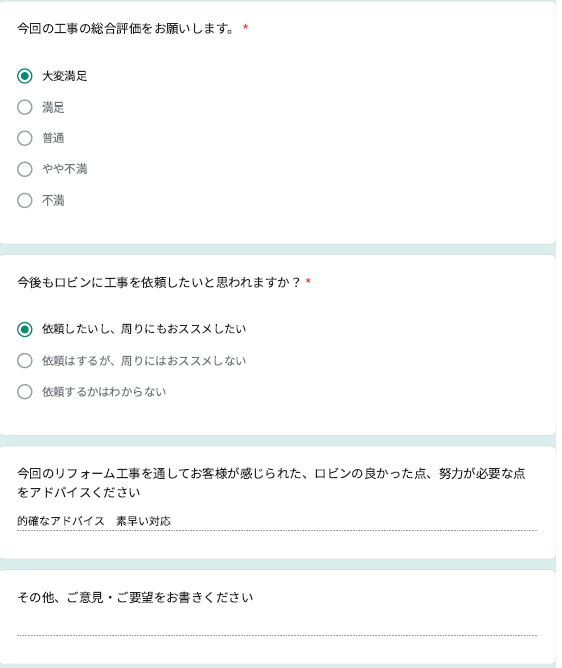Select the 不満 radio button
Image resolution: width=562 pixels, height=668 pixels.
[25, 200]
